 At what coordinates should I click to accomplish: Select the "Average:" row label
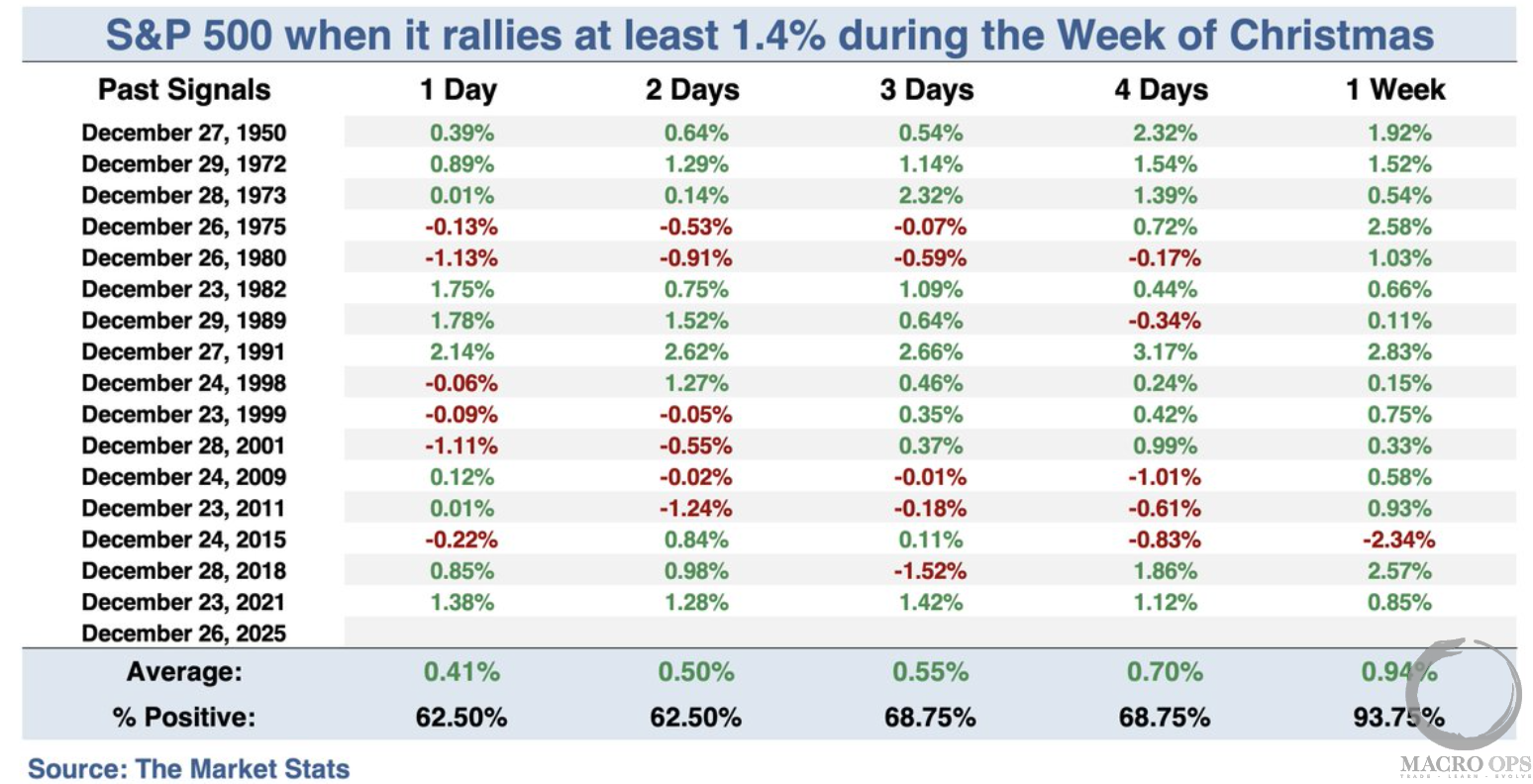pos(184,672)
